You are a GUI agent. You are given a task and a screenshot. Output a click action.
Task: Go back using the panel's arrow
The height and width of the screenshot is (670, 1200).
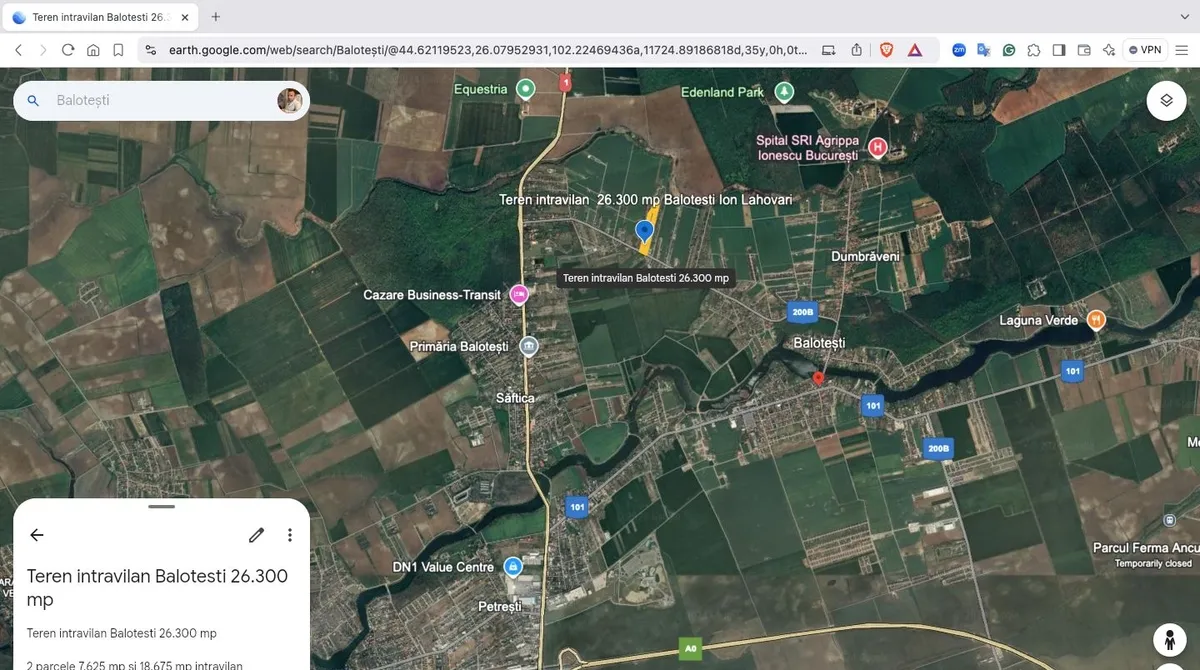click(37, 535)
